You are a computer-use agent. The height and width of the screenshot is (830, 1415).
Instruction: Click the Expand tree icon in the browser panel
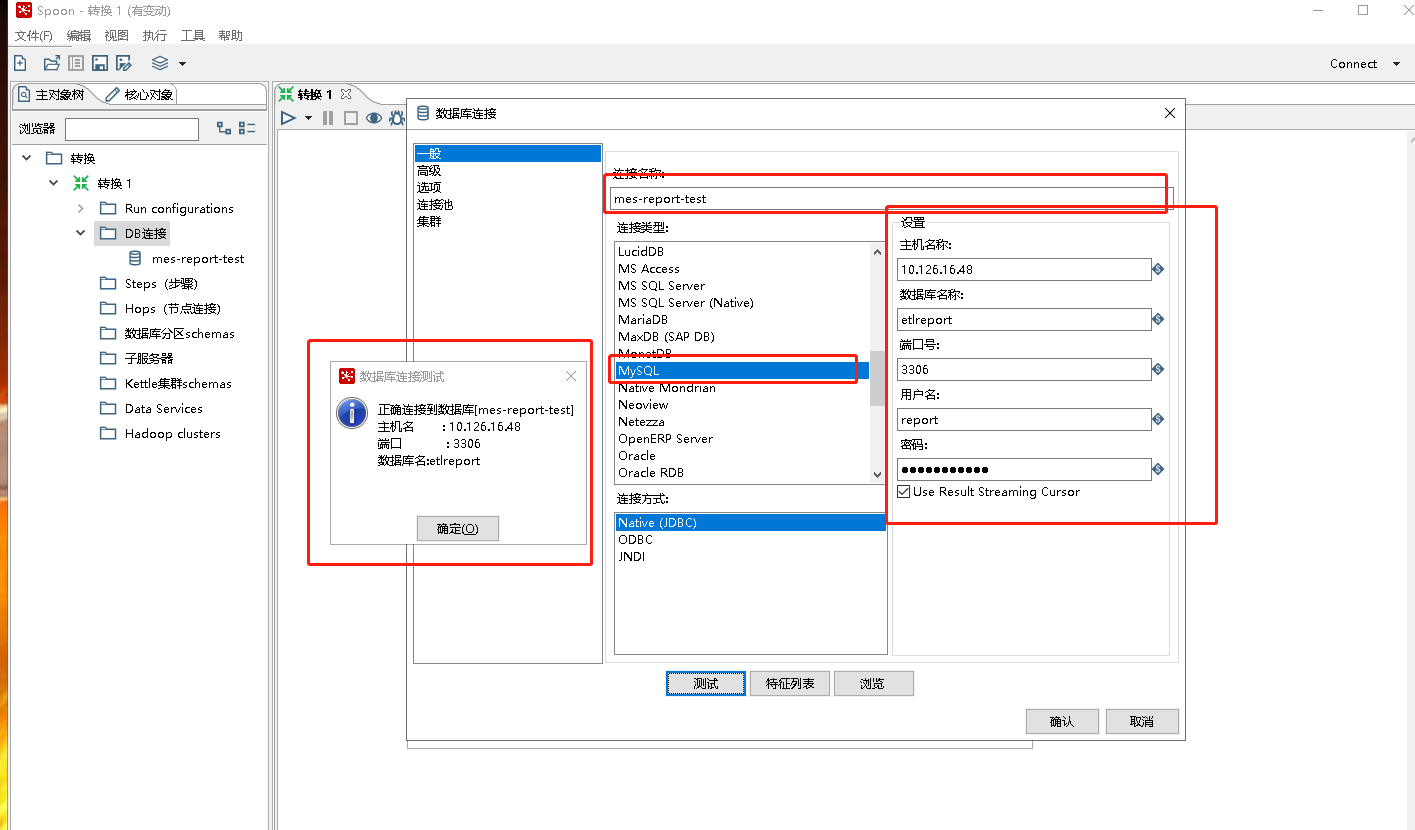point(224,129)
